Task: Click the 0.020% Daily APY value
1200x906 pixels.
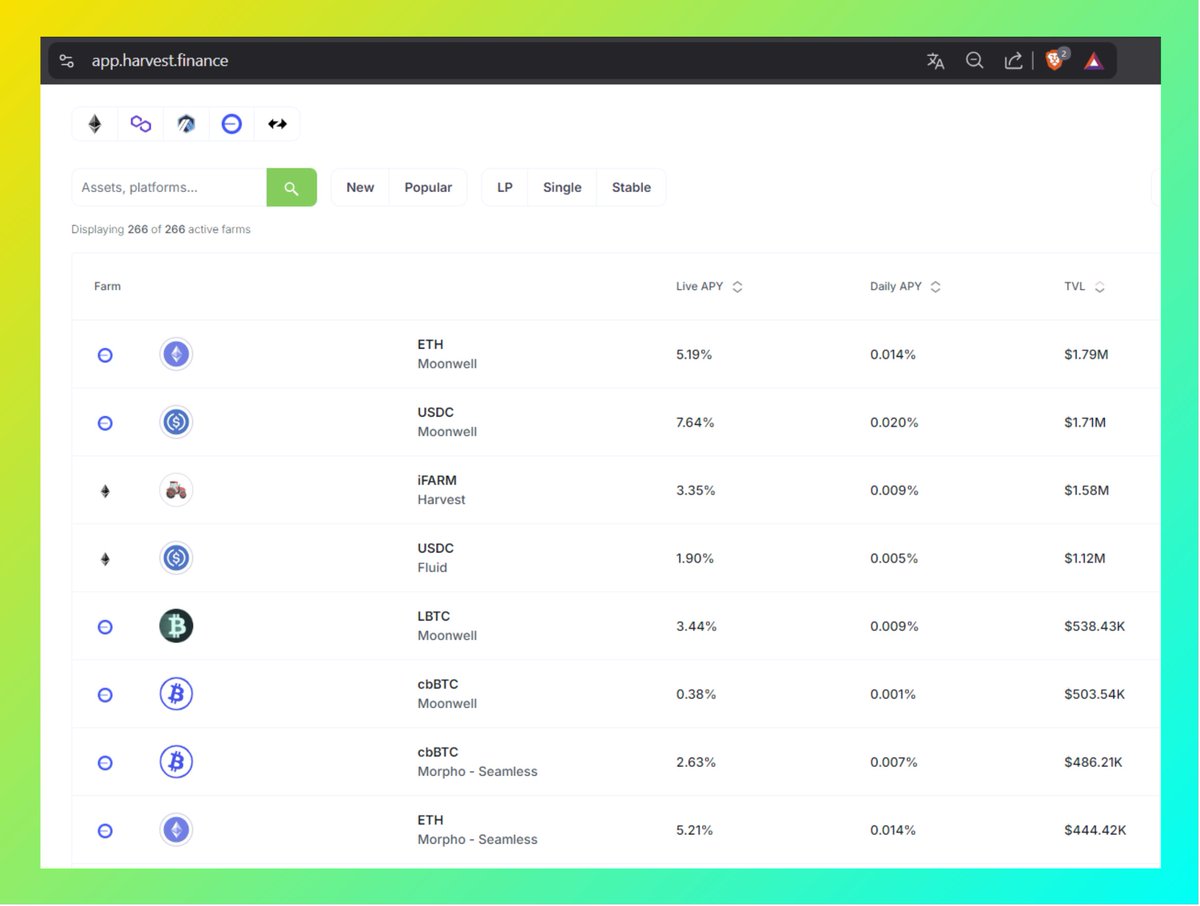Action: 894,422
